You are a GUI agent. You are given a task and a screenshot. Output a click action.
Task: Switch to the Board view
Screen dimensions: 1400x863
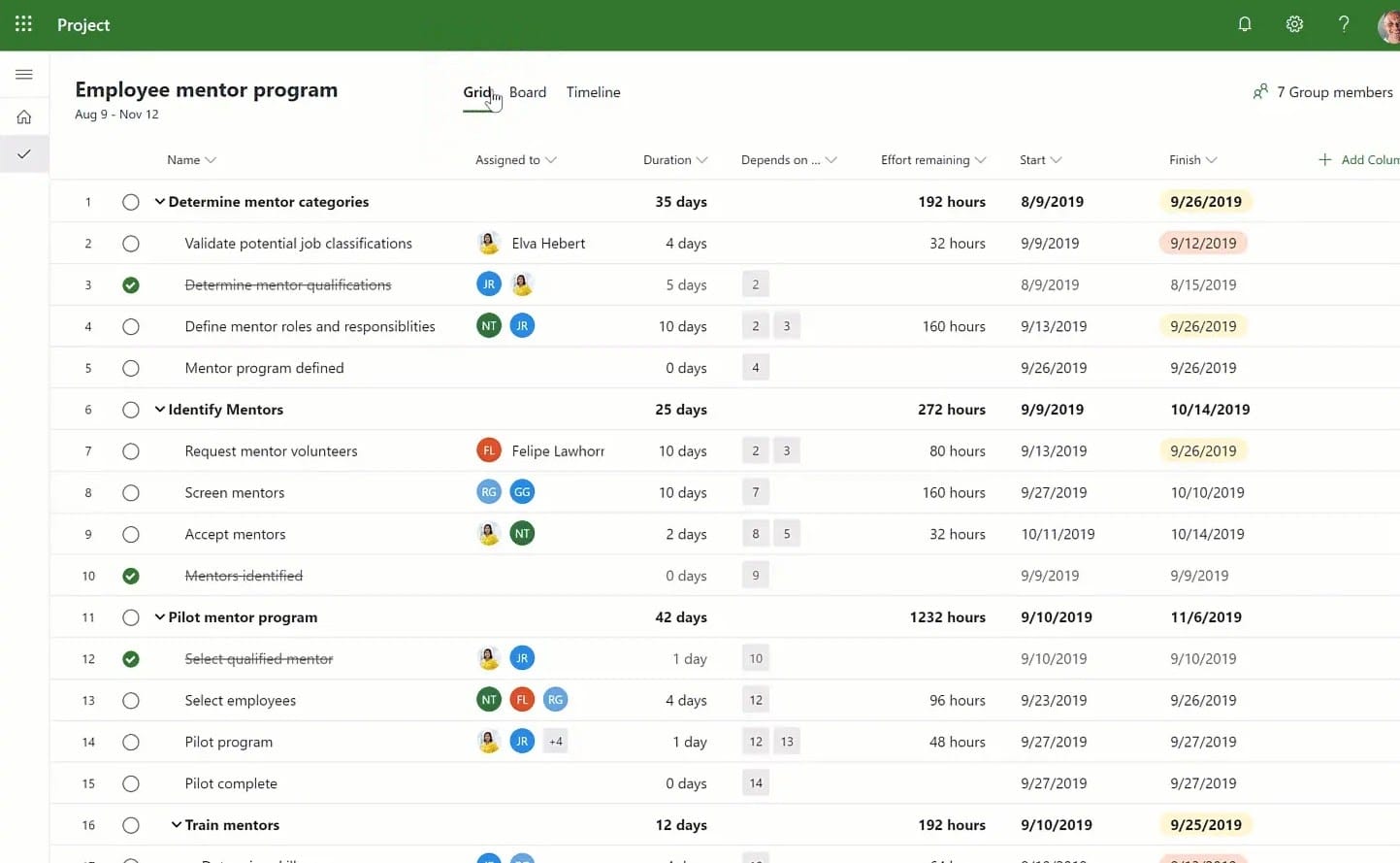pyautogui.click(x=528, y=91)
